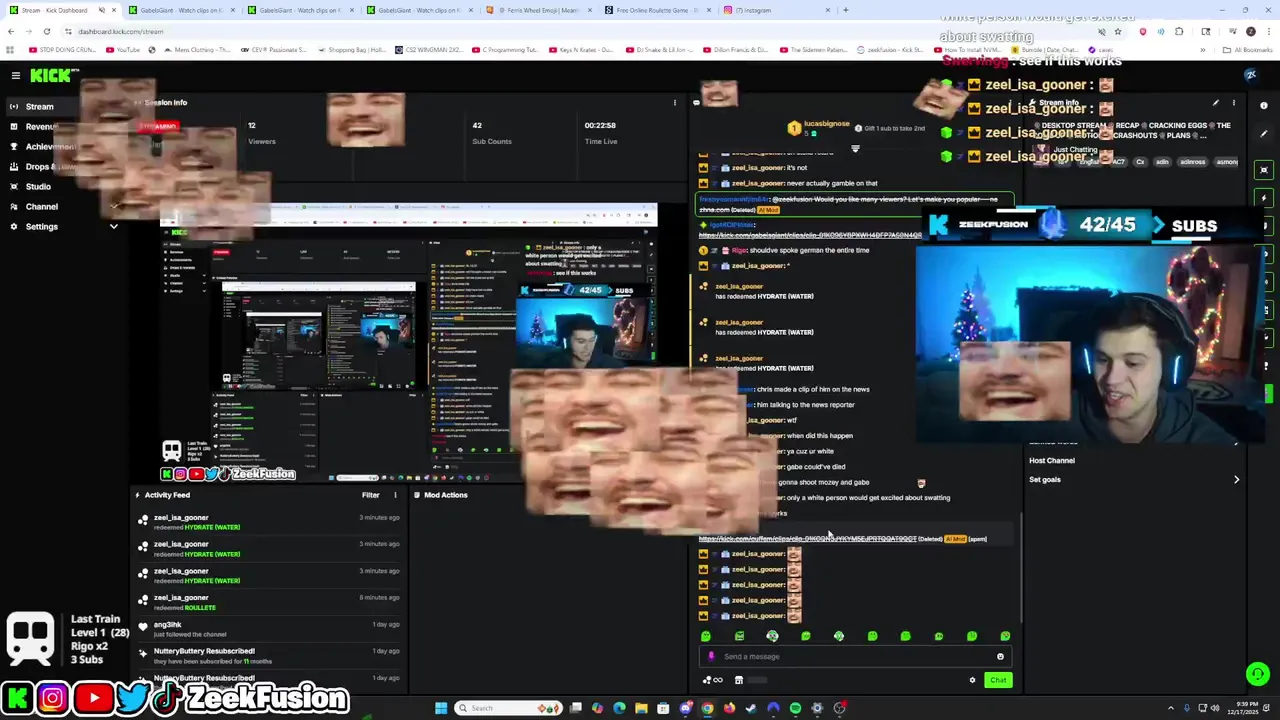Open Session Info three-dot options menu
Image resolution: width=1280 pixels, height=720 pixels.
pyautogui.click(x=674, y=102)
